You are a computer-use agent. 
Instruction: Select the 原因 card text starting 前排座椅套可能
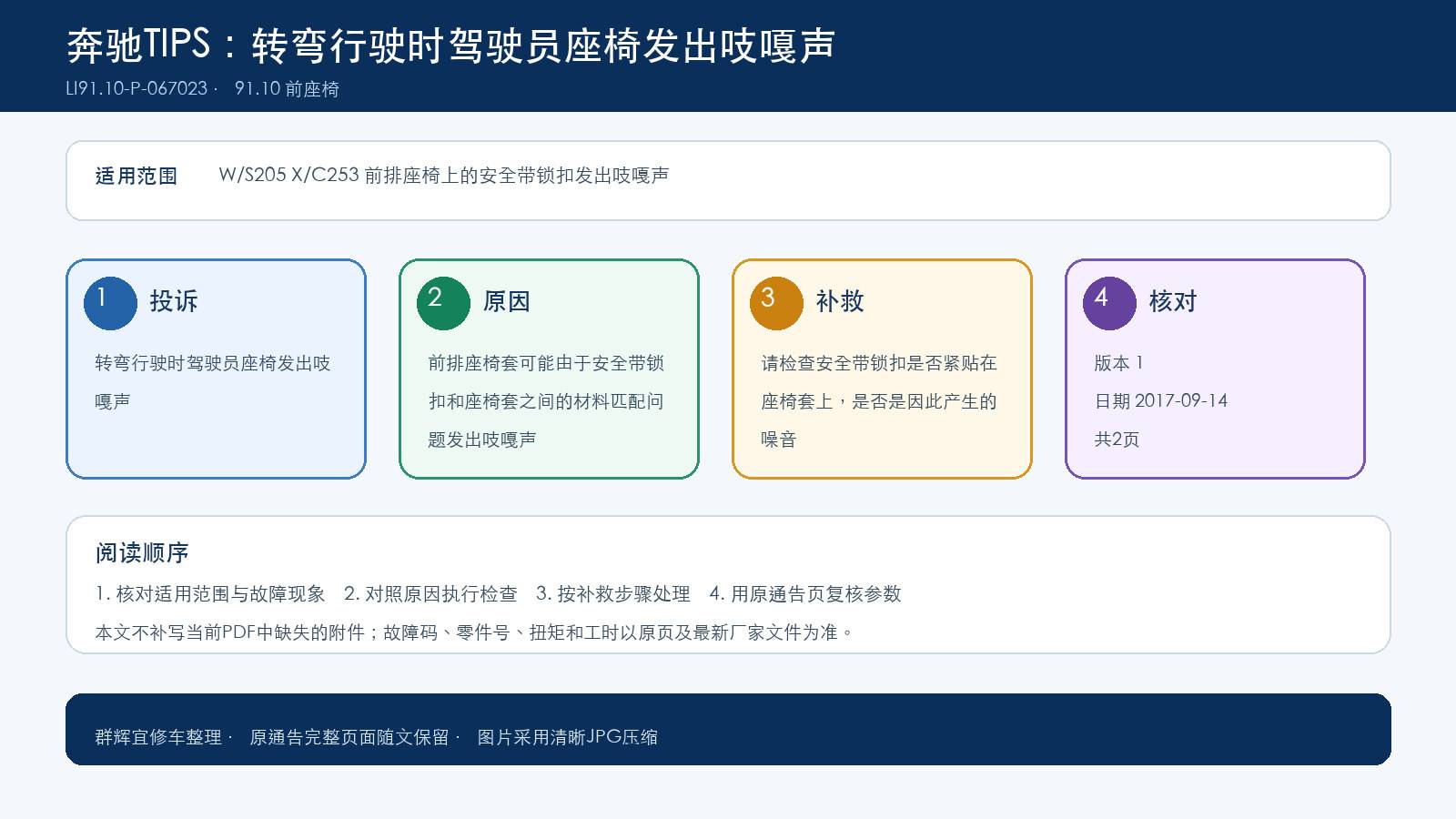546,401
